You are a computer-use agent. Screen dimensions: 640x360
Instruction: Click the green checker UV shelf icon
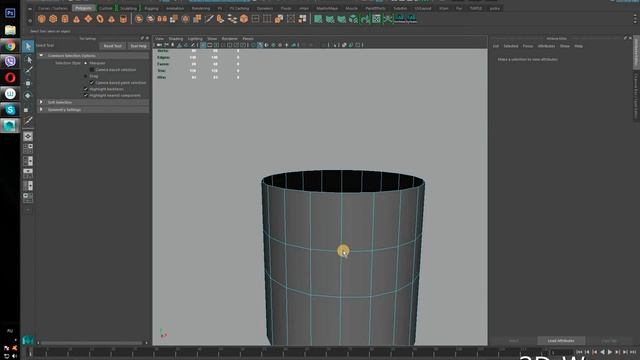pos(376,19)
